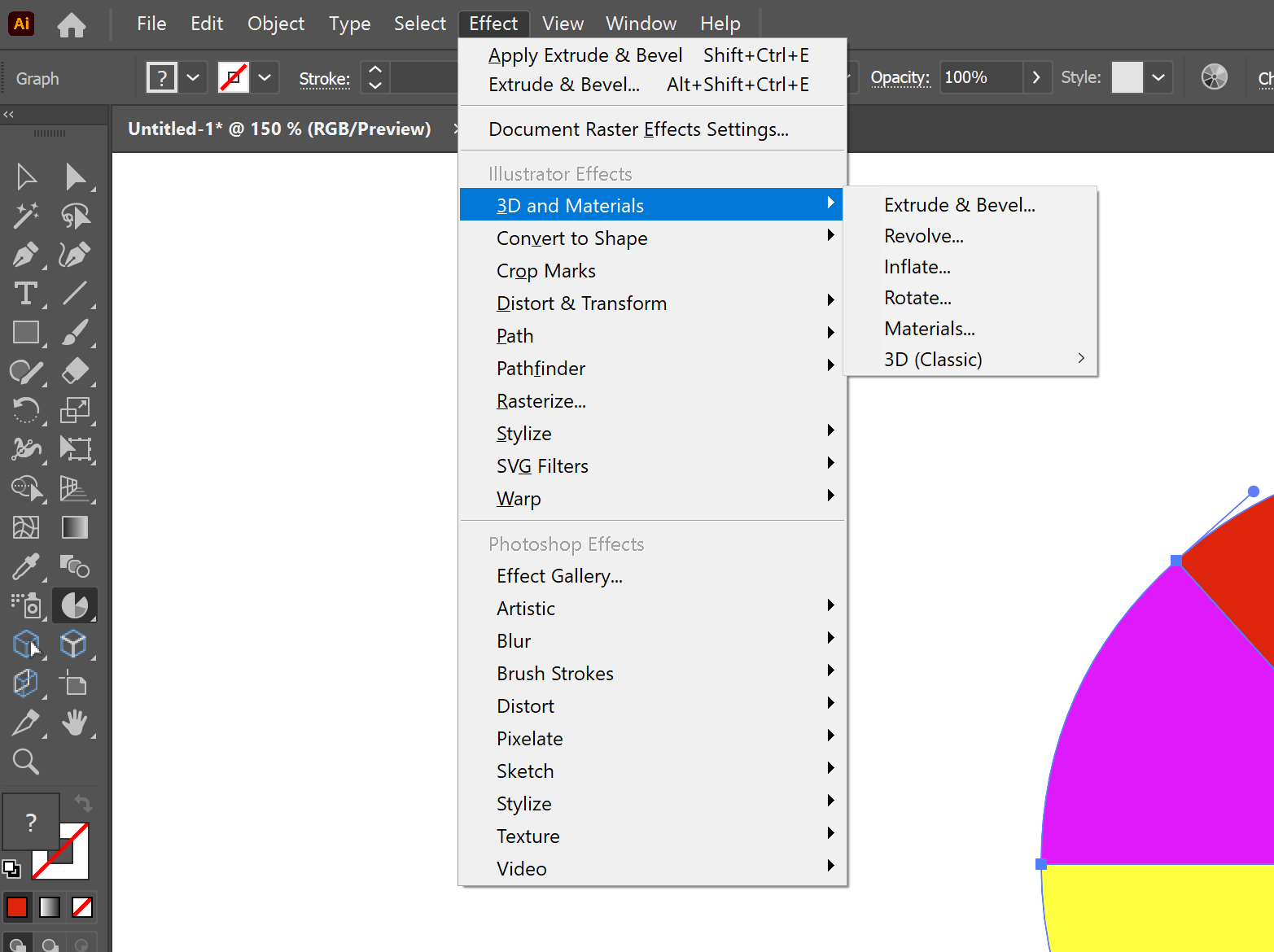Select the Selection tool

click(x=25, y=176)
